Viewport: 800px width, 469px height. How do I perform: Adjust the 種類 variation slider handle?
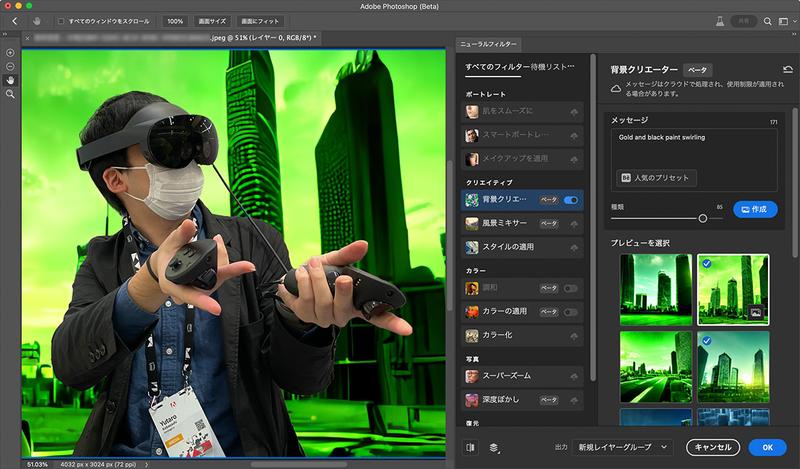click(703, 218)
